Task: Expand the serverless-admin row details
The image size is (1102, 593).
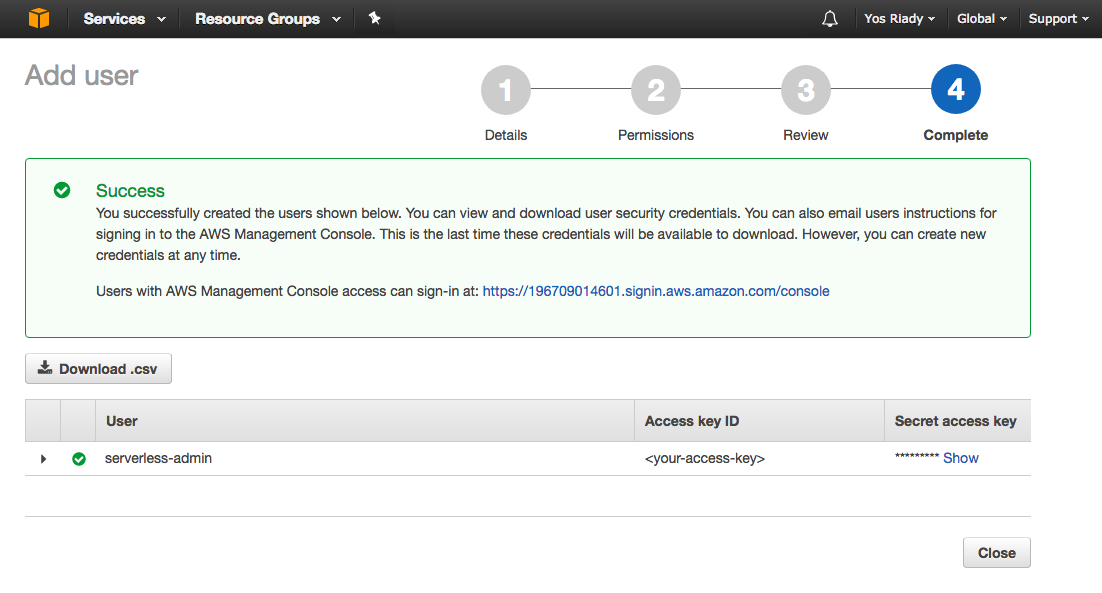Action: click(x=43, y=458)
